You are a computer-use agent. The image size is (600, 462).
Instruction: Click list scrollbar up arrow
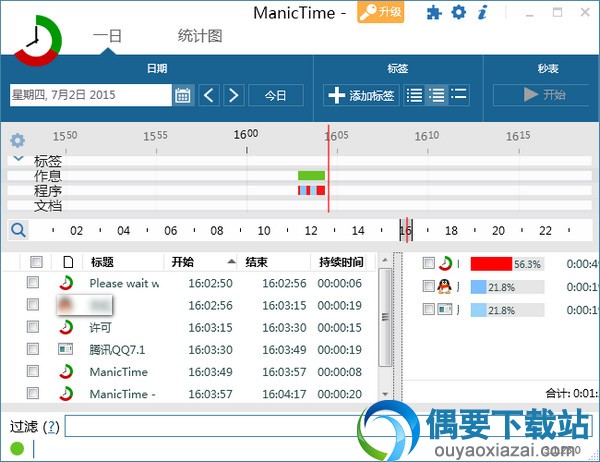(x=385, y=260)
